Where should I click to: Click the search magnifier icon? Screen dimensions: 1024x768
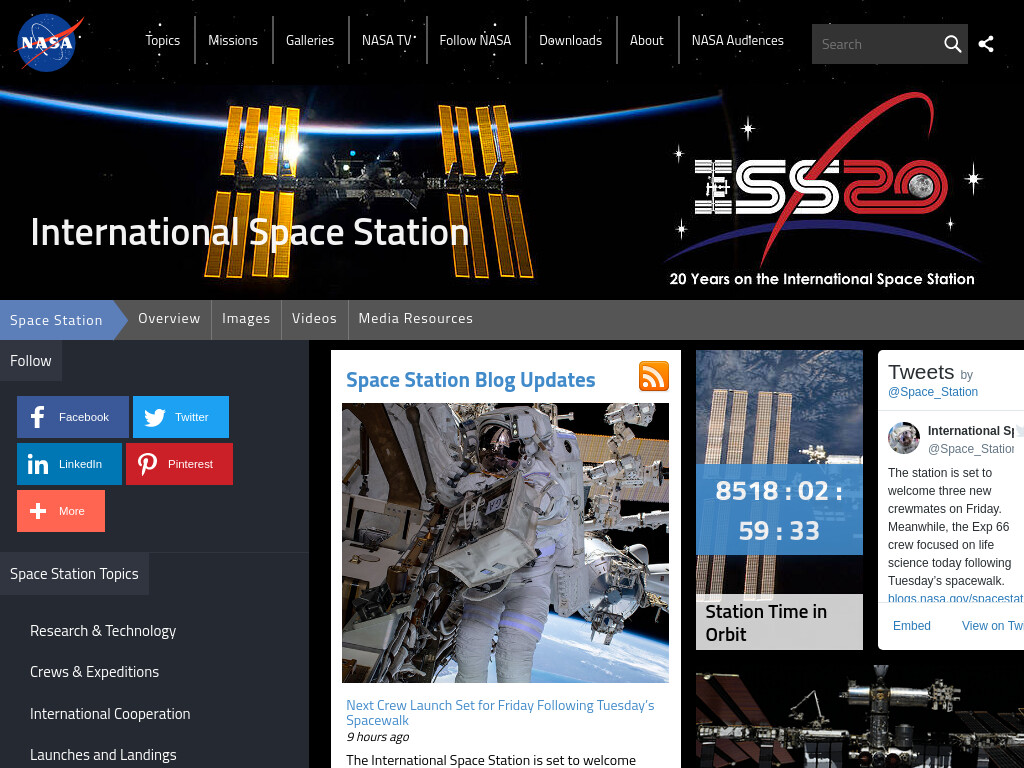[x=952, y=44]
